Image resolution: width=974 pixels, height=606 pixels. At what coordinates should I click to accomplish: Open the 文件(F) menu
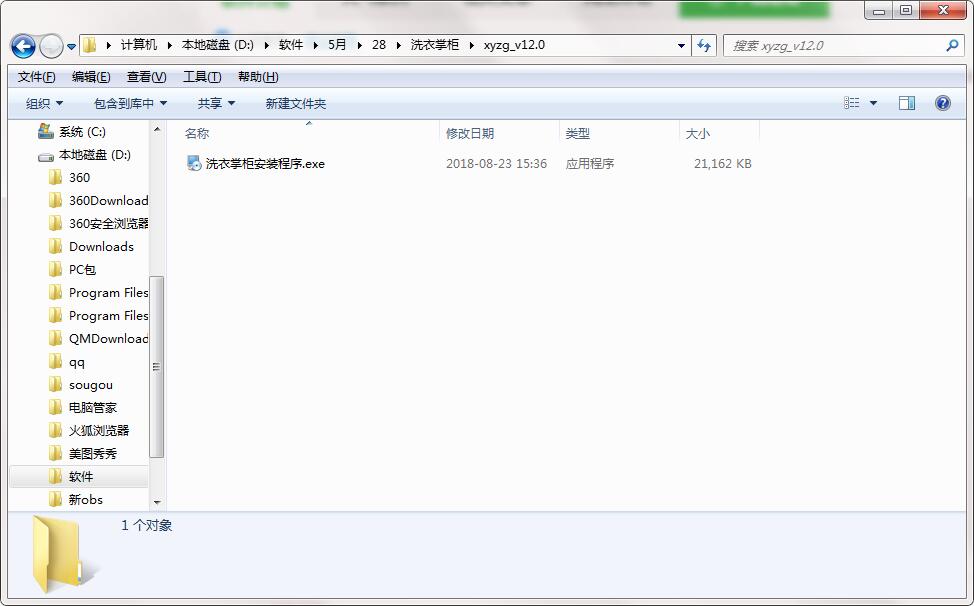pyautogui.click(x=37, y=77)
